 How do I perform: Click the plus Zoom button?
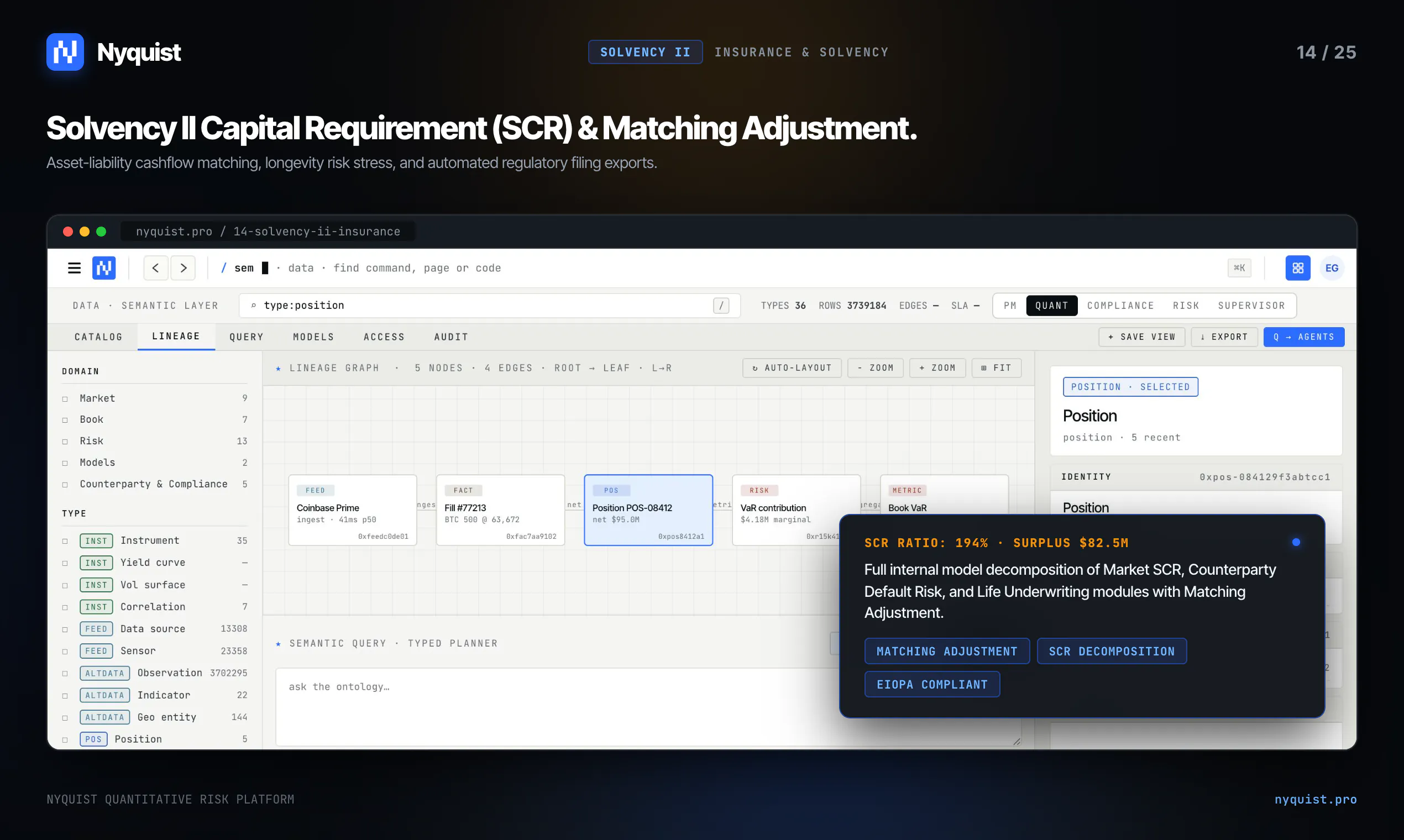coord(937,368)
